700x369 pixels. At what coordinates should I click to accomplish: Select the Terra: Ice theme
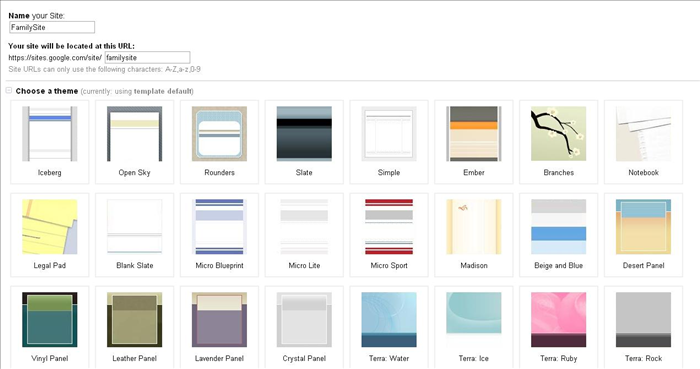tap(474, 327)
